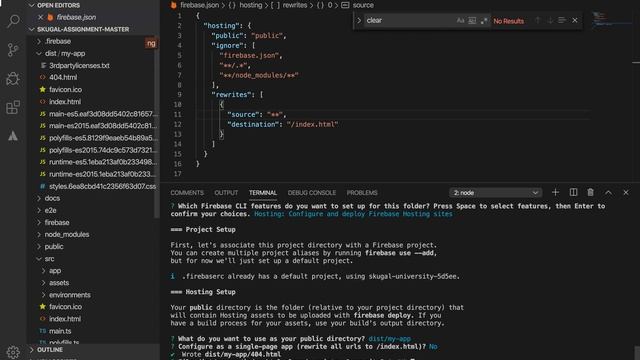Screen dimensions: 640x360
Task: Open main.ts in src folder
Action: [60, 331]
